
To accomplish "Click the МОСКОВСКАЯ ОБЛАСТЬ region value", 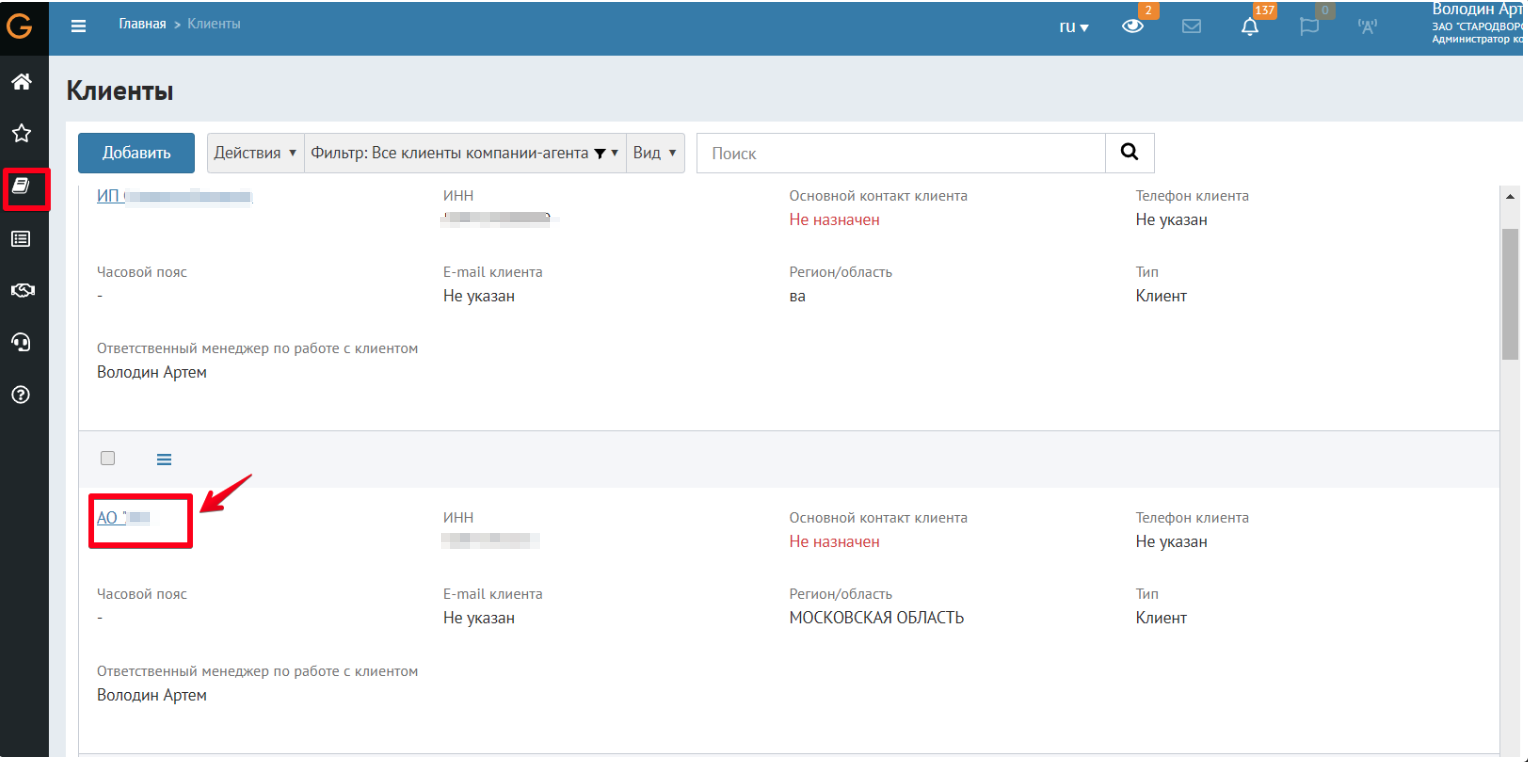I will 876,618.
